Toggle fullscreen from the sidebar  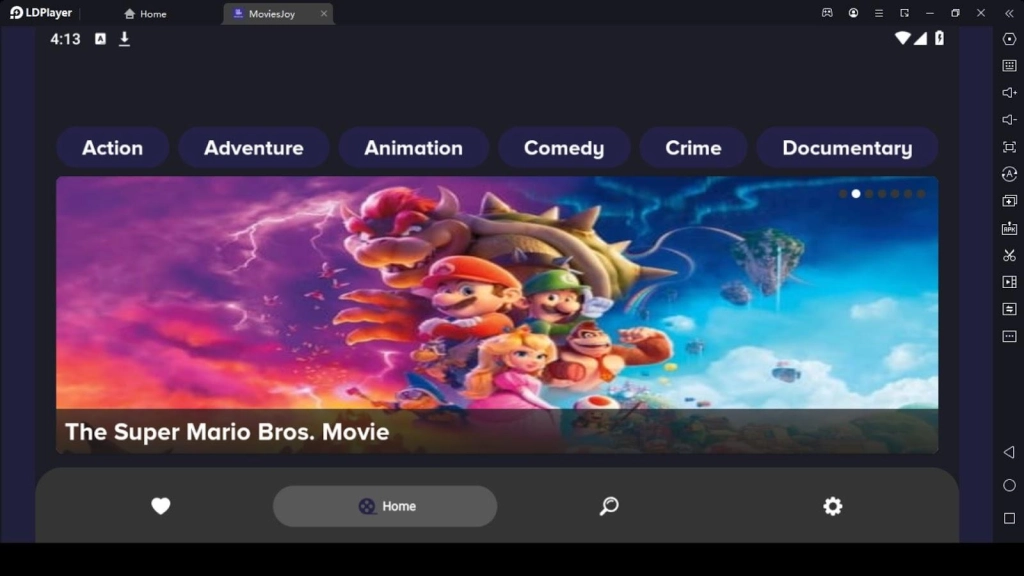coord(1009,147)
